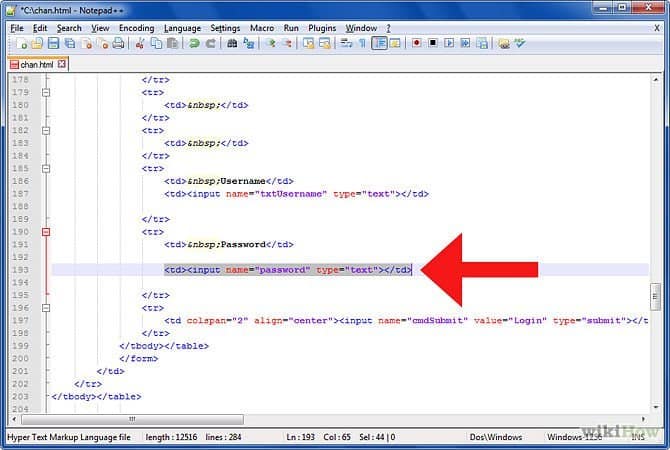Close document using menu bar X button

pyautogui.click(x=657, y=28)
